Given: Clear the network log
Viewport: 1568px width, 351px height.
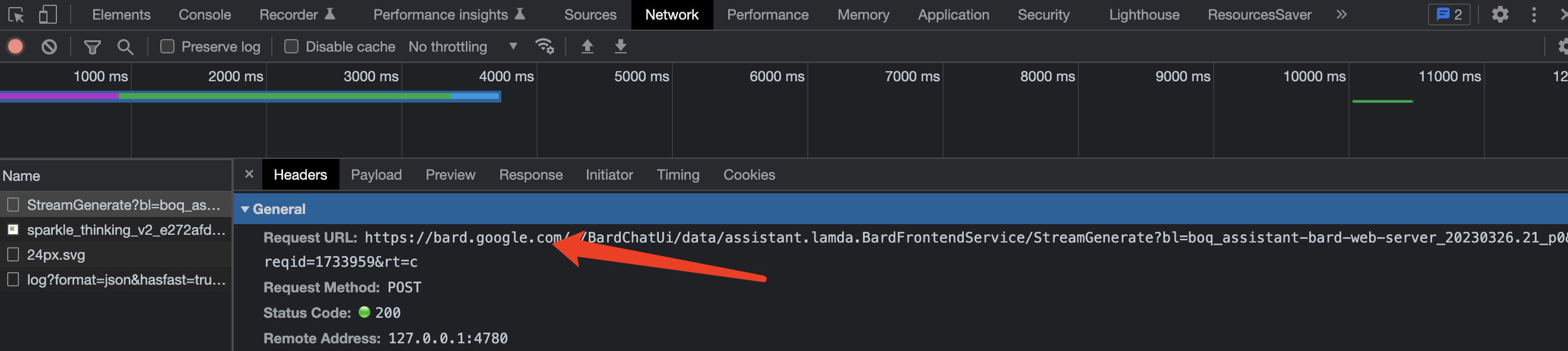Looking at the screenshot, I should [x=49, y=47].
